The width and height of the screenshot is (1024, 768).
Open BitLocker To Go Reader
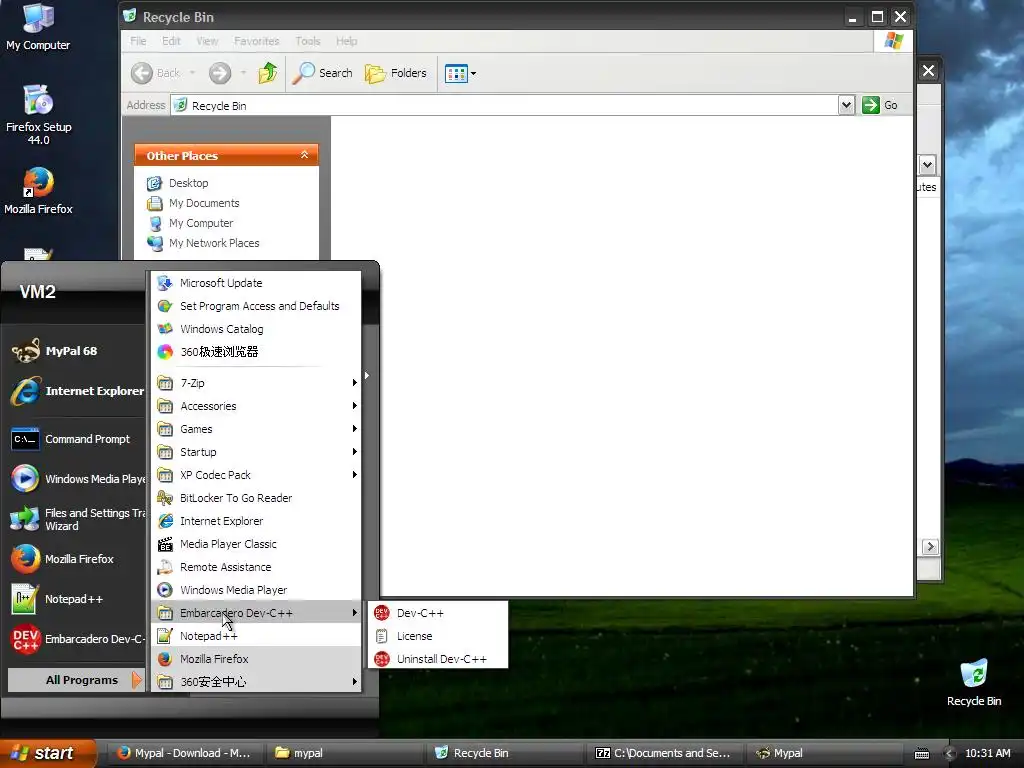click(x=256, y=498)
